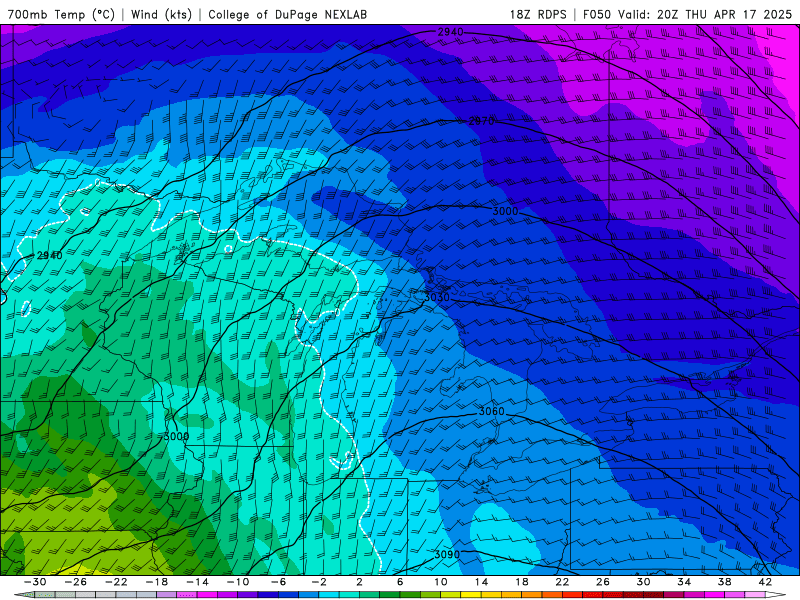Click the yellow swatch on the color bar
The height and width of the screenshot is (600, 800).
[471, 594]
